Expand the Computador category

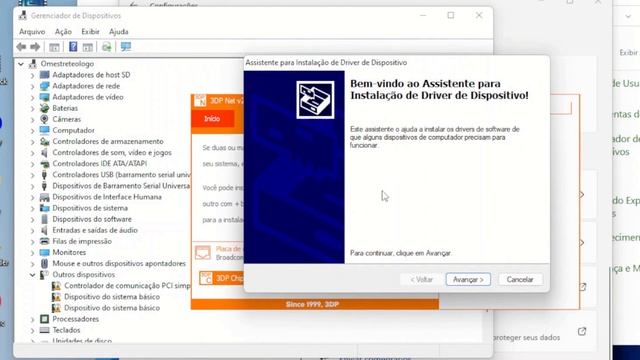coord(33,131)
